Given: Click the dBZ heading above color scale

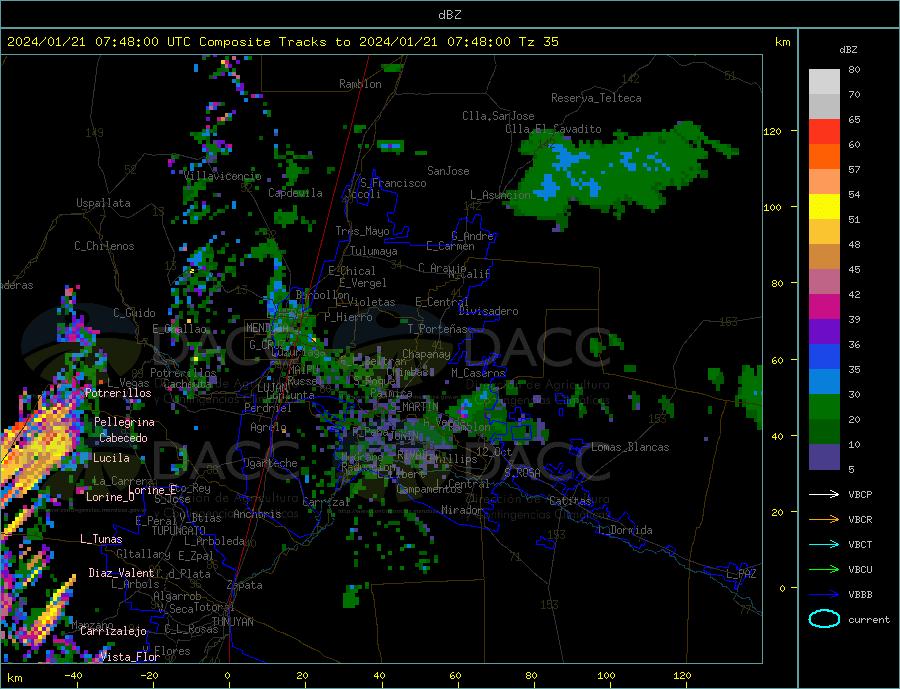Looking at the screenshot, I should [848, 50].
